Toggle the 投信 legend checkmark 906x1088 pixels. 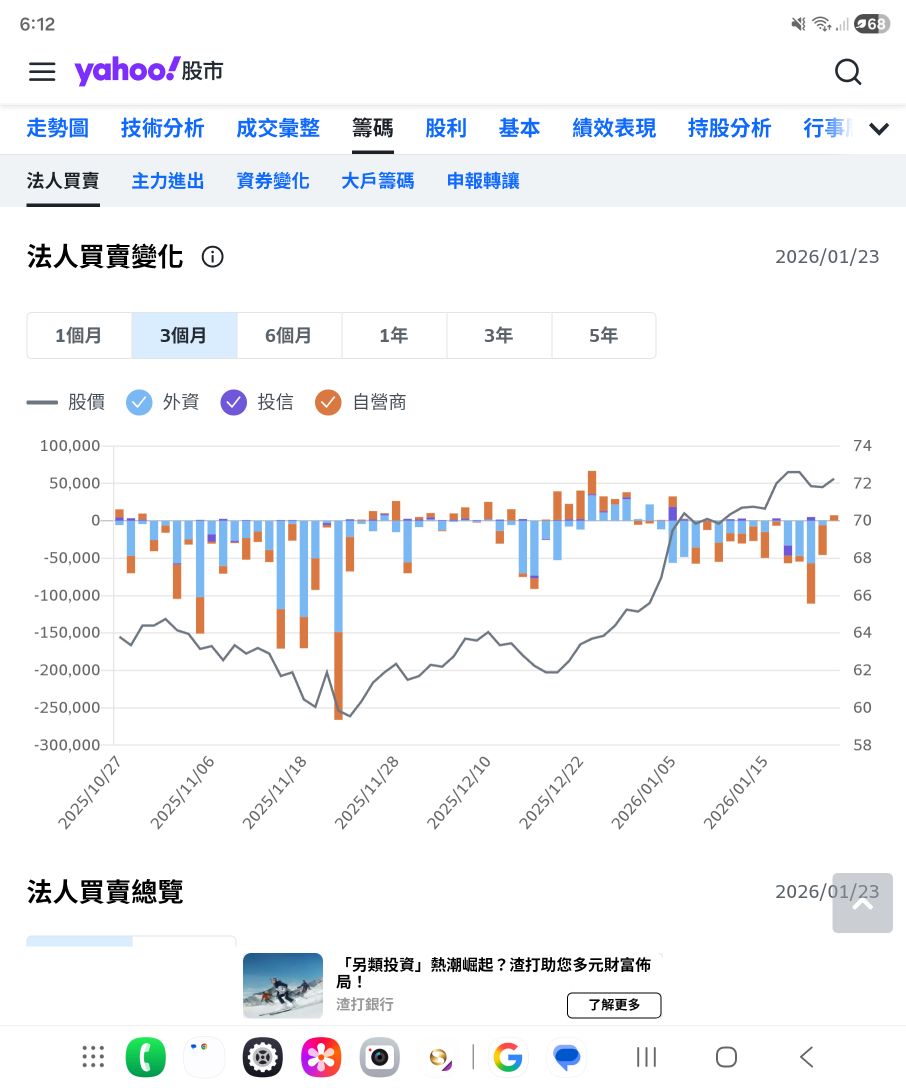233,402
